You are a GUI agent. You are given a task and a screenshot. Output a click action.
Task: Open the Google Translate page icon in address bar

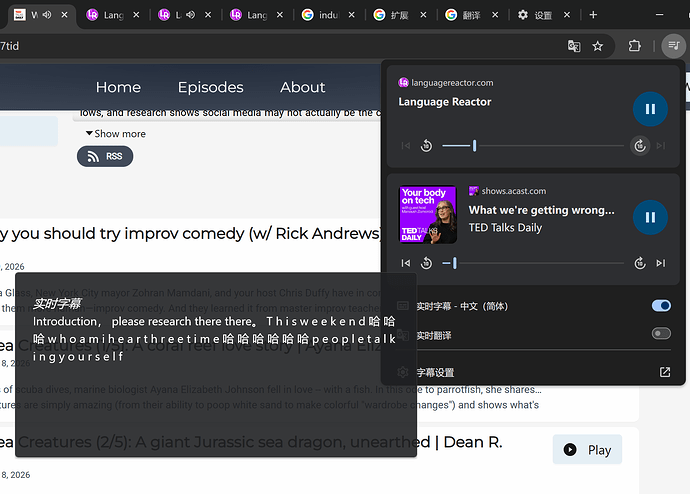click(x=574, y=46)
